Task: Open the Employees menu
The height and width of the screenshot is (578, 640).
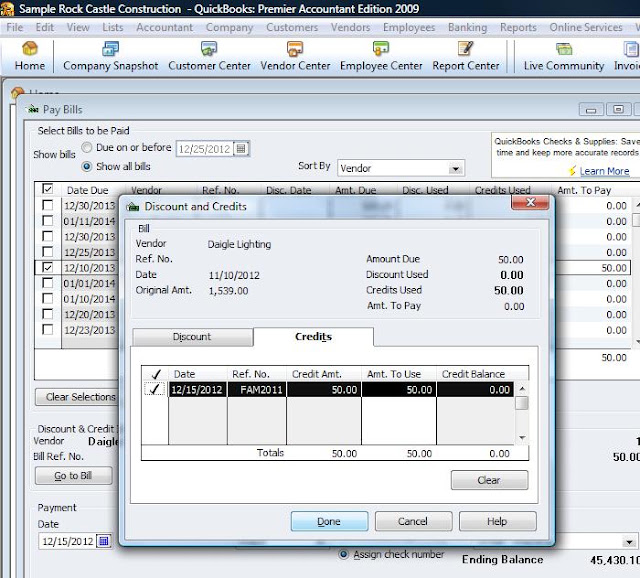Action: (409, 27)
